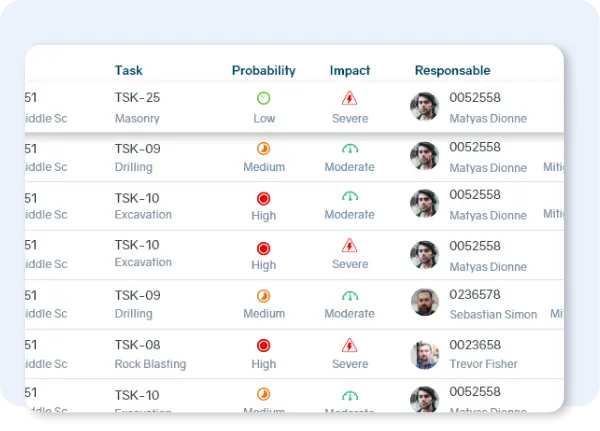Click the Medium probability icon for TSK-09 Drilling
The width and height of the screenshot is (600, 431).
(x=264, y=148)
